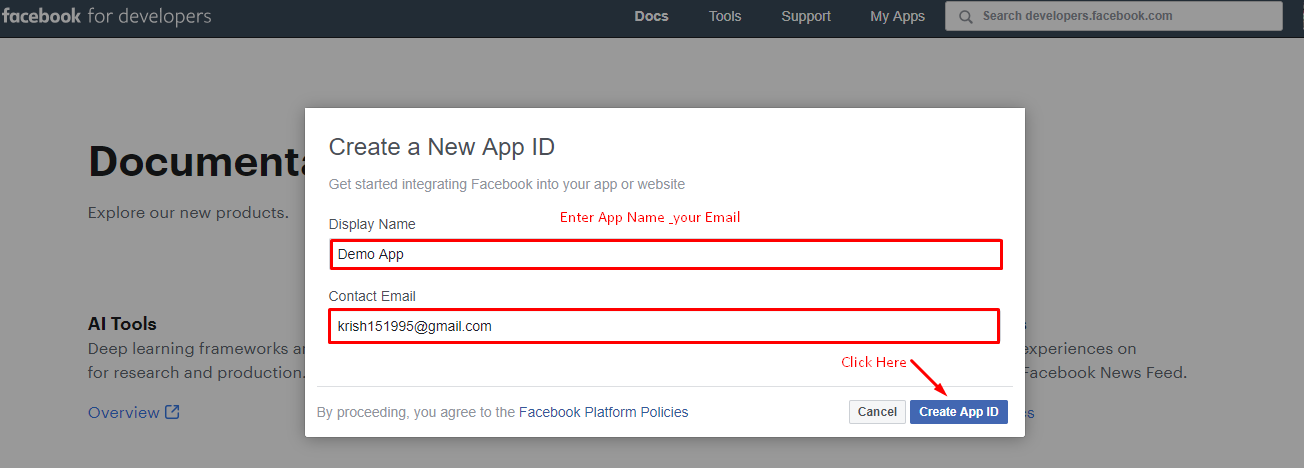Click the external link icon beside Overview
The width and height of the screenshot is (1304, 468).
point(172,412)
